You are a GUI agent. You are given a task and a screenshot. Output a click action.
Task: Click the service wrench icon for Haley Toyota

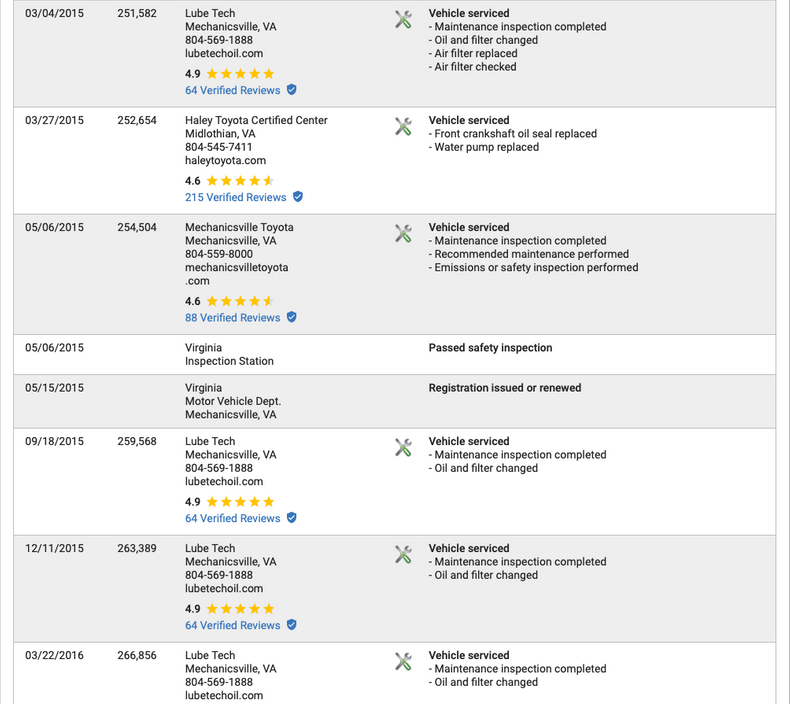pyautogui.click(x=403, y=126)
